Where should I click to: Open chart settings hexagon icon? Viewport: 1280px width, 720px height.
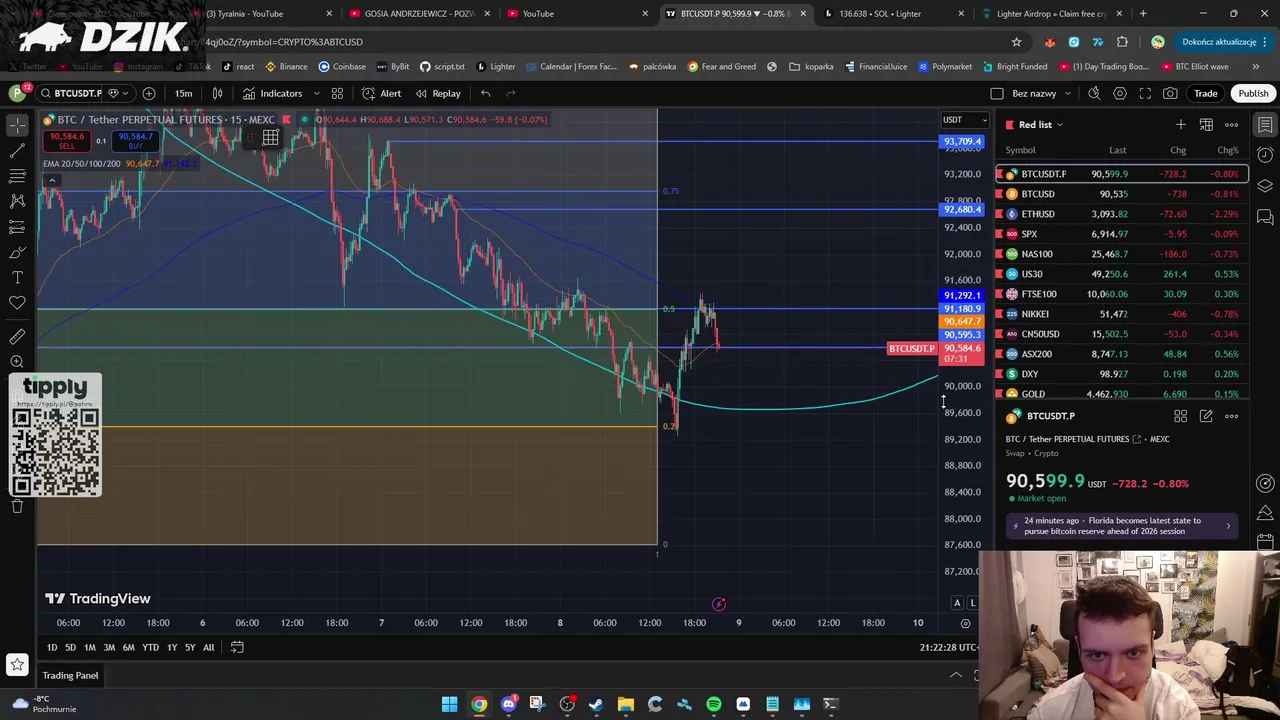point(1120,93)
